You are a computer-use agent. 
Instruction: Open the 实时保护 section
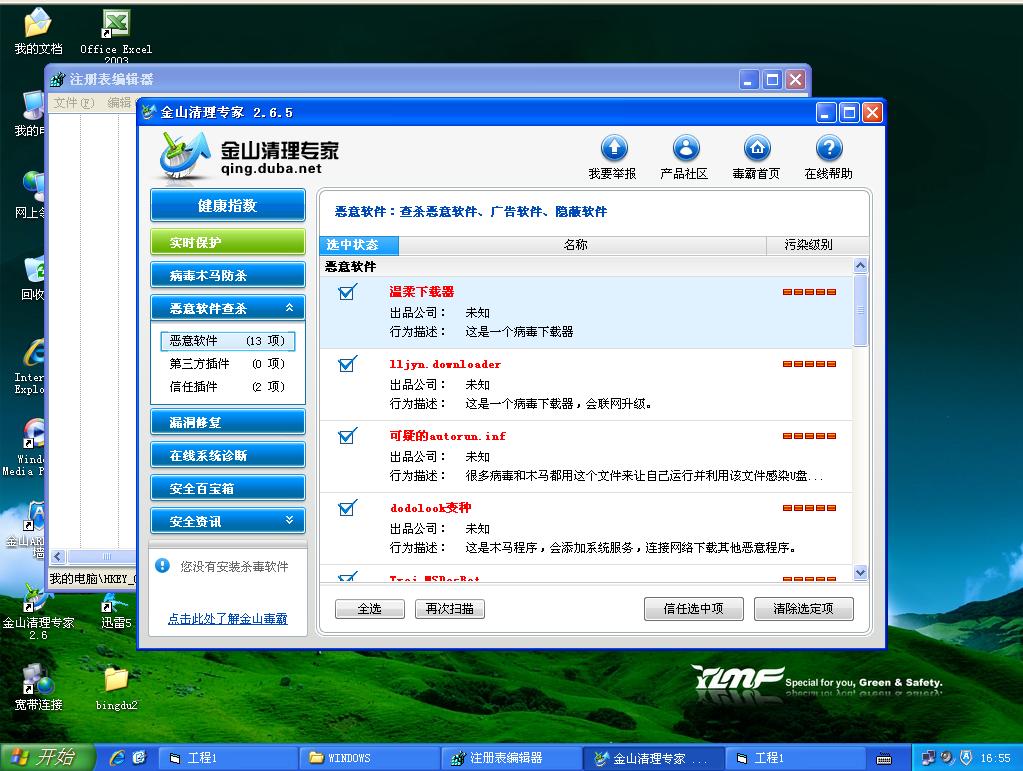[228, 242]
